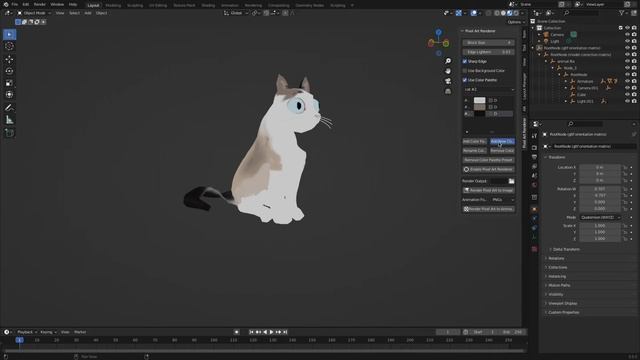This screenshot has height=360, width=640.
Task: Open the Render menu
Action: [x=40, y=4]
